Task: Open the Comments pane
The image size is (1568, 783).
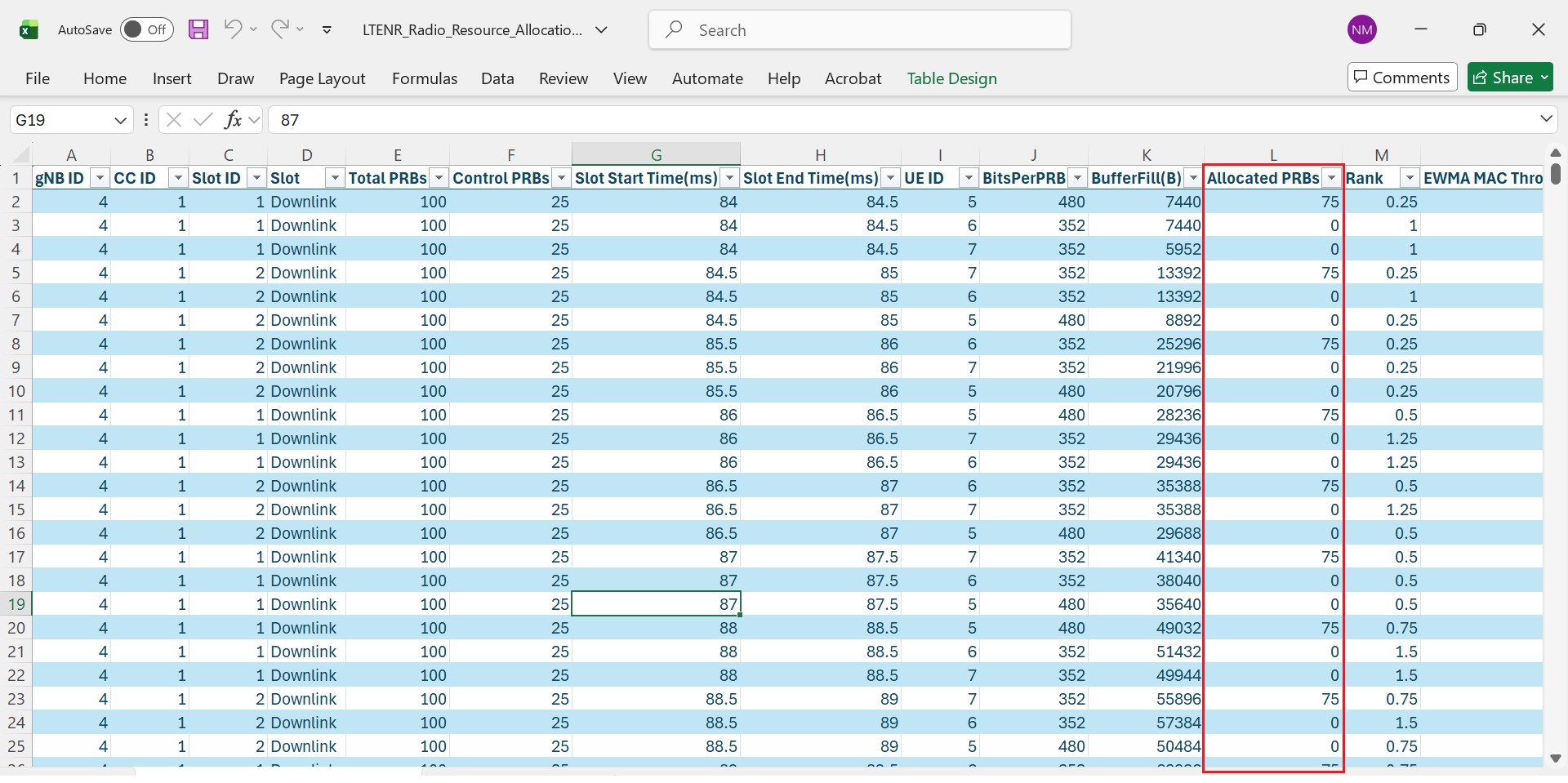Action: tap(1402, 78)
